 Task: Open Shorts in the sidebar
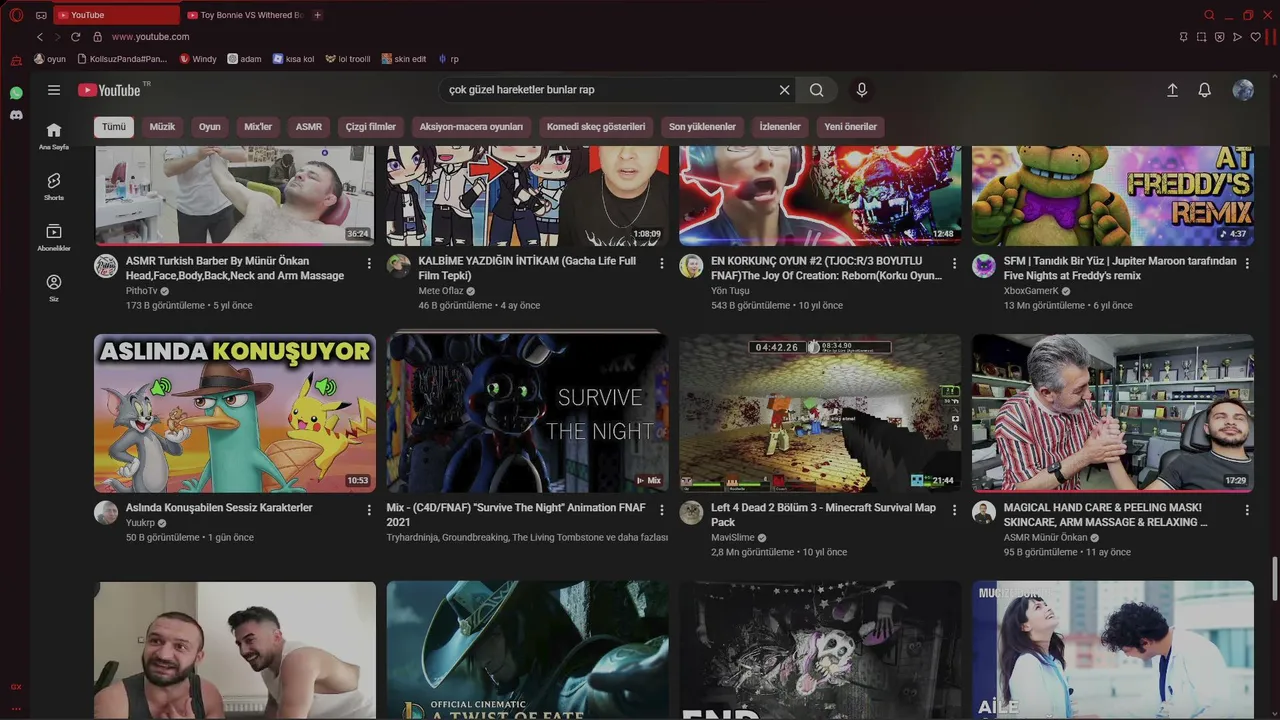point(54,186)
